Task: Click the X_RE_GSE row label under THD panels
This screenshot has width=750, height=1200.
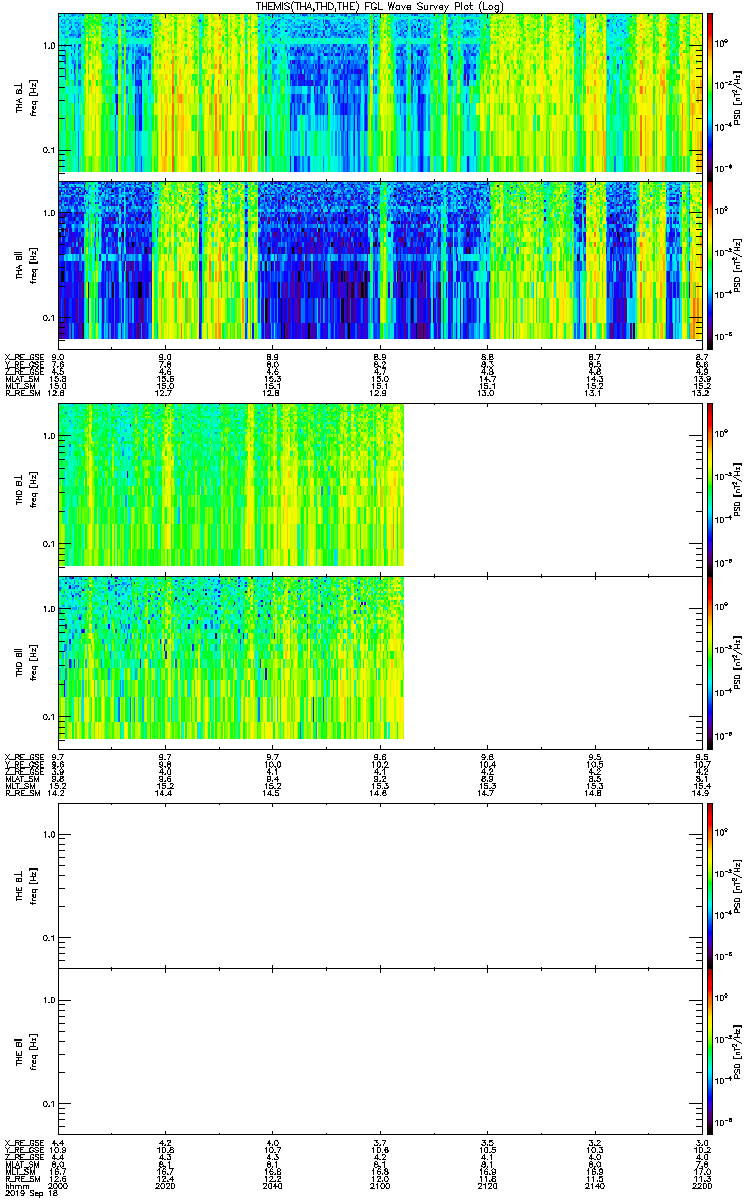Action: click(24, 757)
